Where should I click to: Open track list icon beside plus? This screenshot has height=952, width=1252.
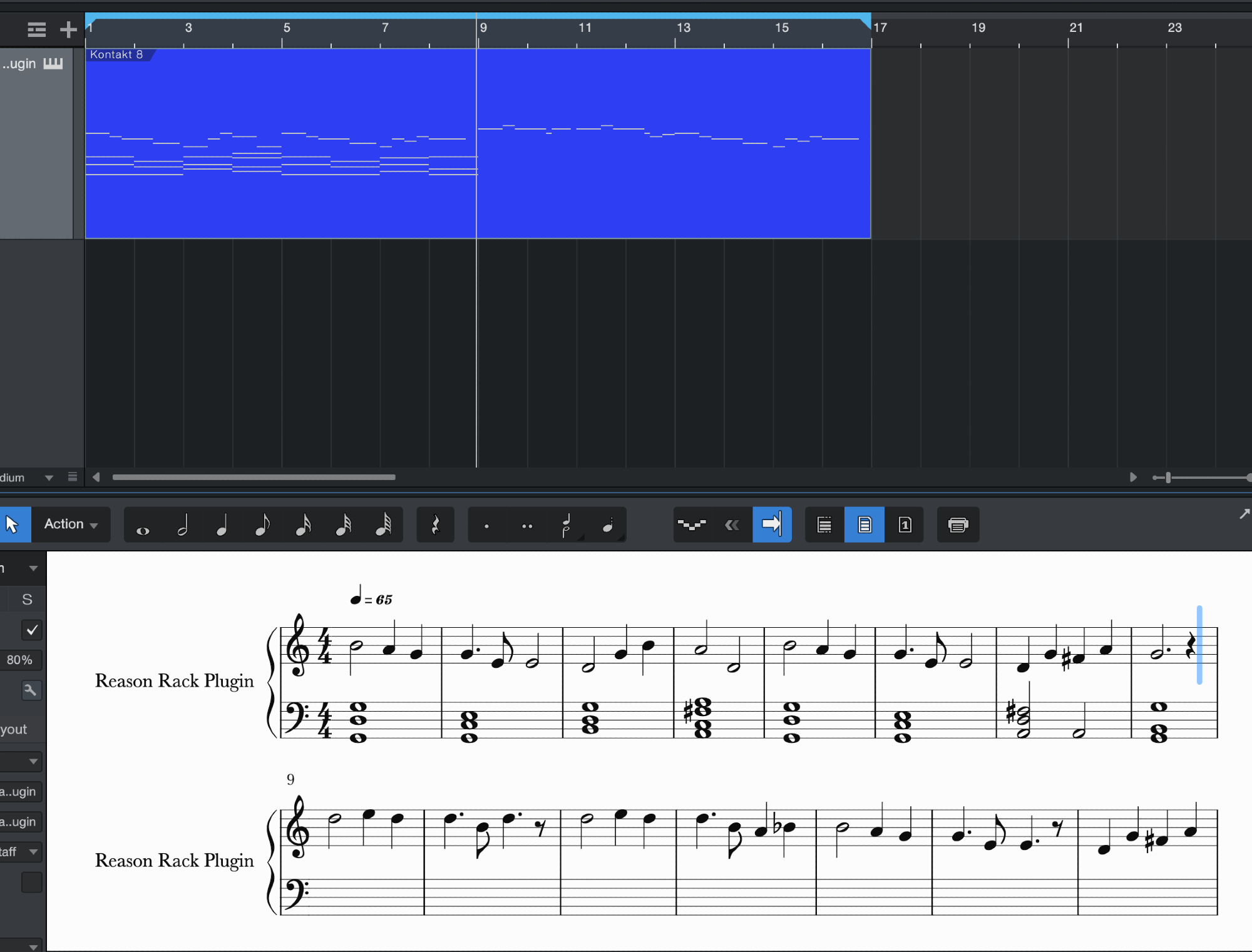36,29
